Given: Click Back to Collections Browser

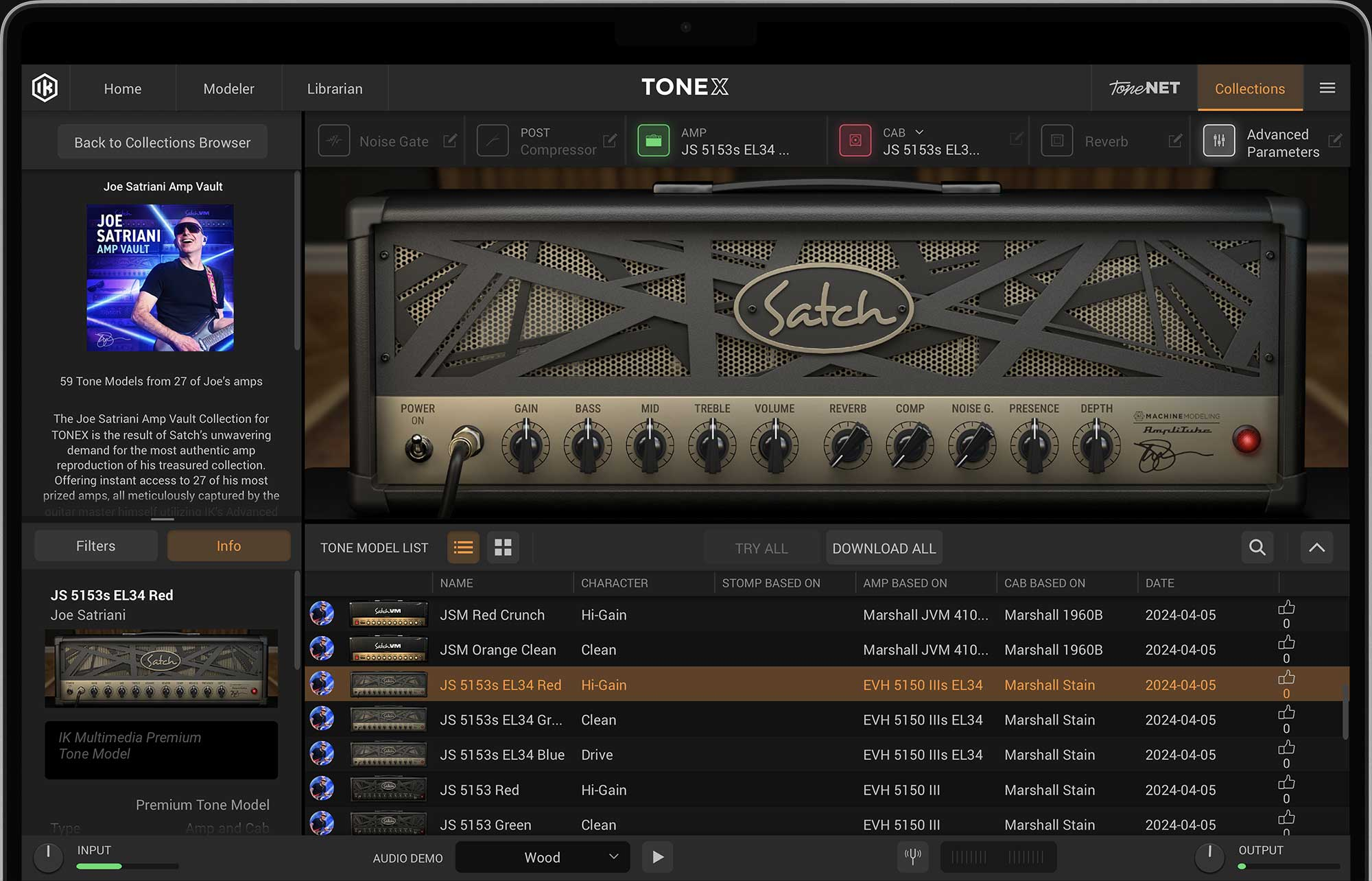Looking at the screenshot, I should [x=163, y=142].
